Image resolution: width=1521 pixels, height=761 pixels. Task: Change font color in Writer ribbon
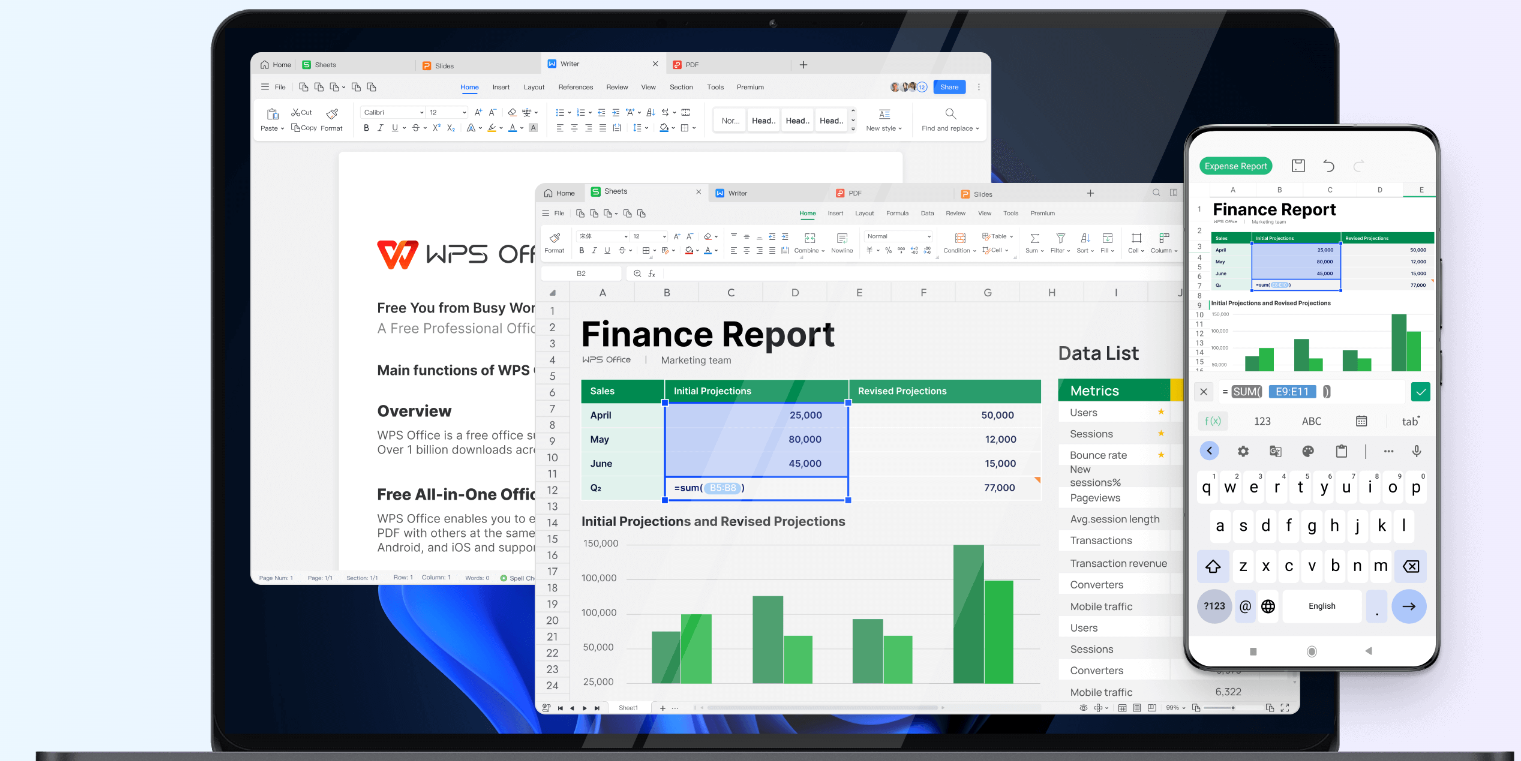(512, 128)
